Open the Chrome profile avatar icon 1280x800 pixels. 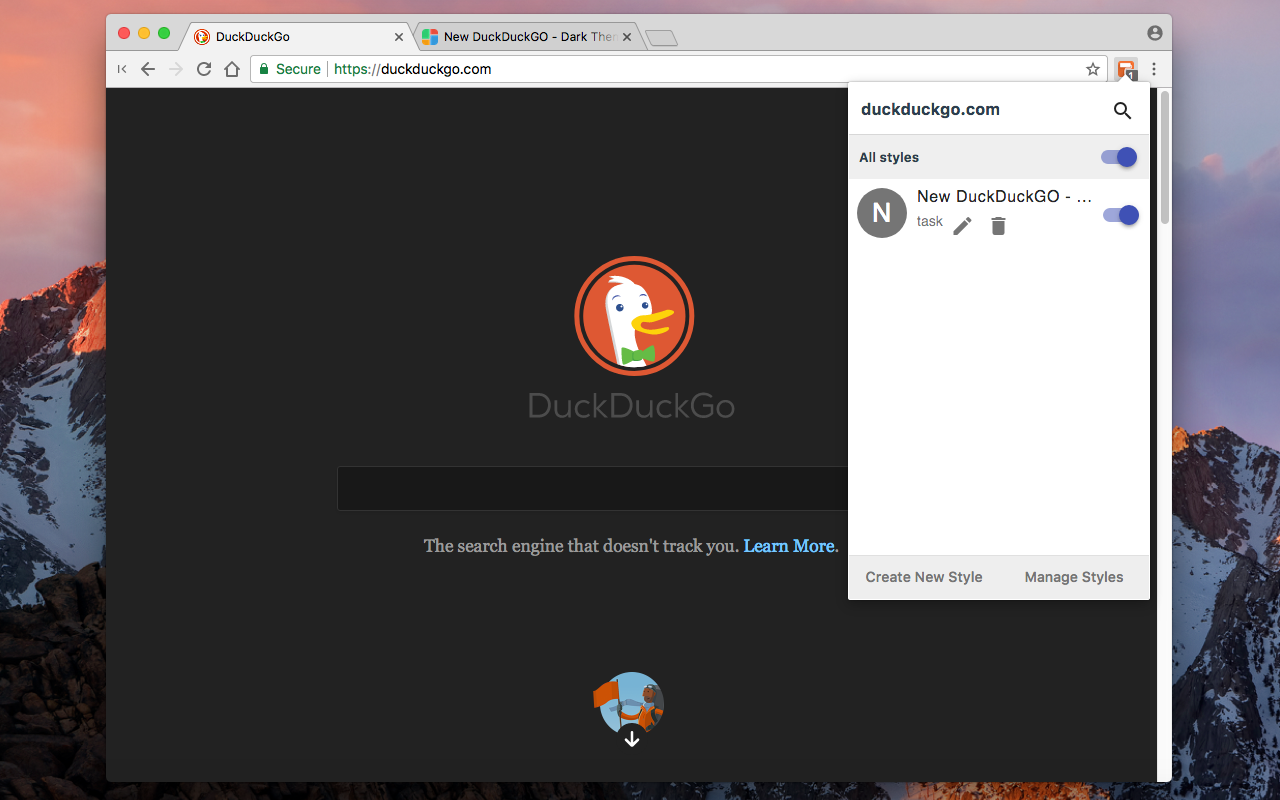1155,33
